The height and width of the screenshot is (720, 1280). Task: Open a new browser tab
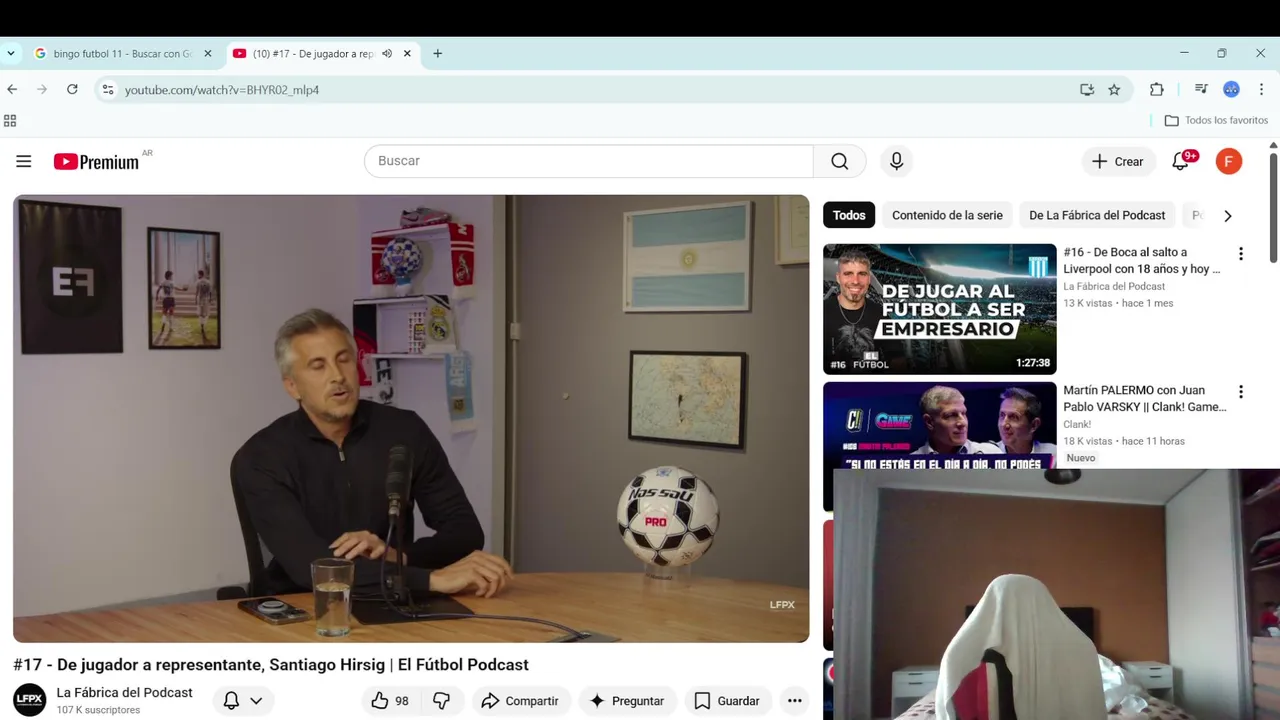point(437,54)
